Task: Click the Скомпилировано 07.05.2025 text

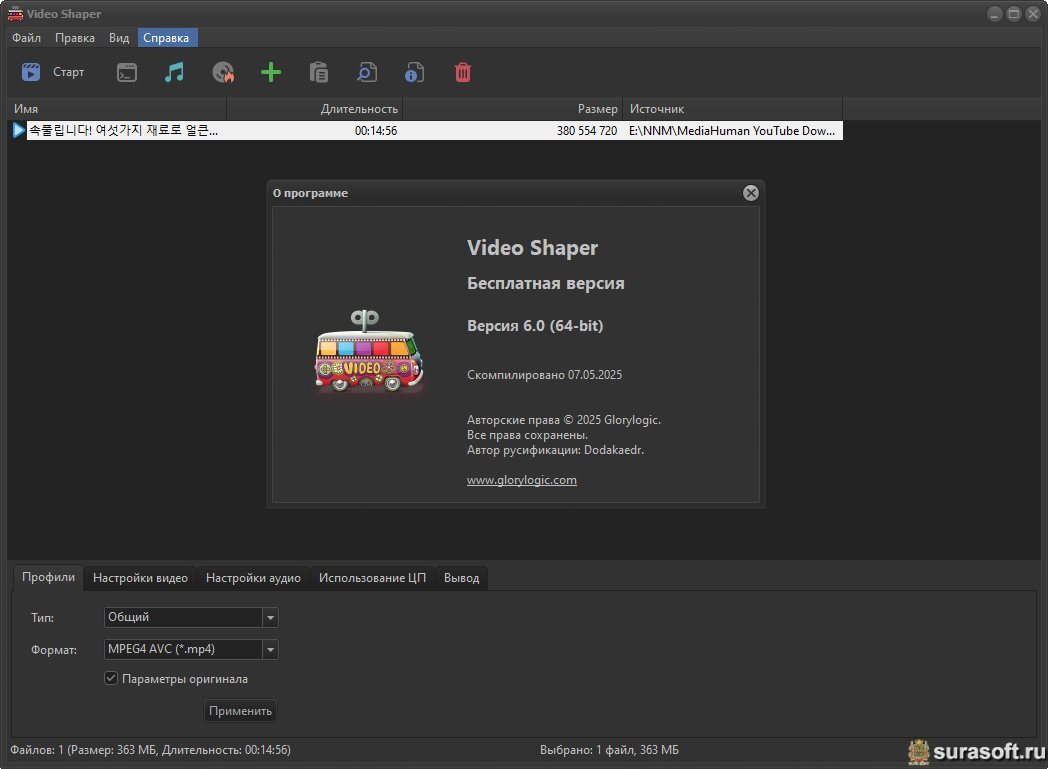Action: coord(544,375)
